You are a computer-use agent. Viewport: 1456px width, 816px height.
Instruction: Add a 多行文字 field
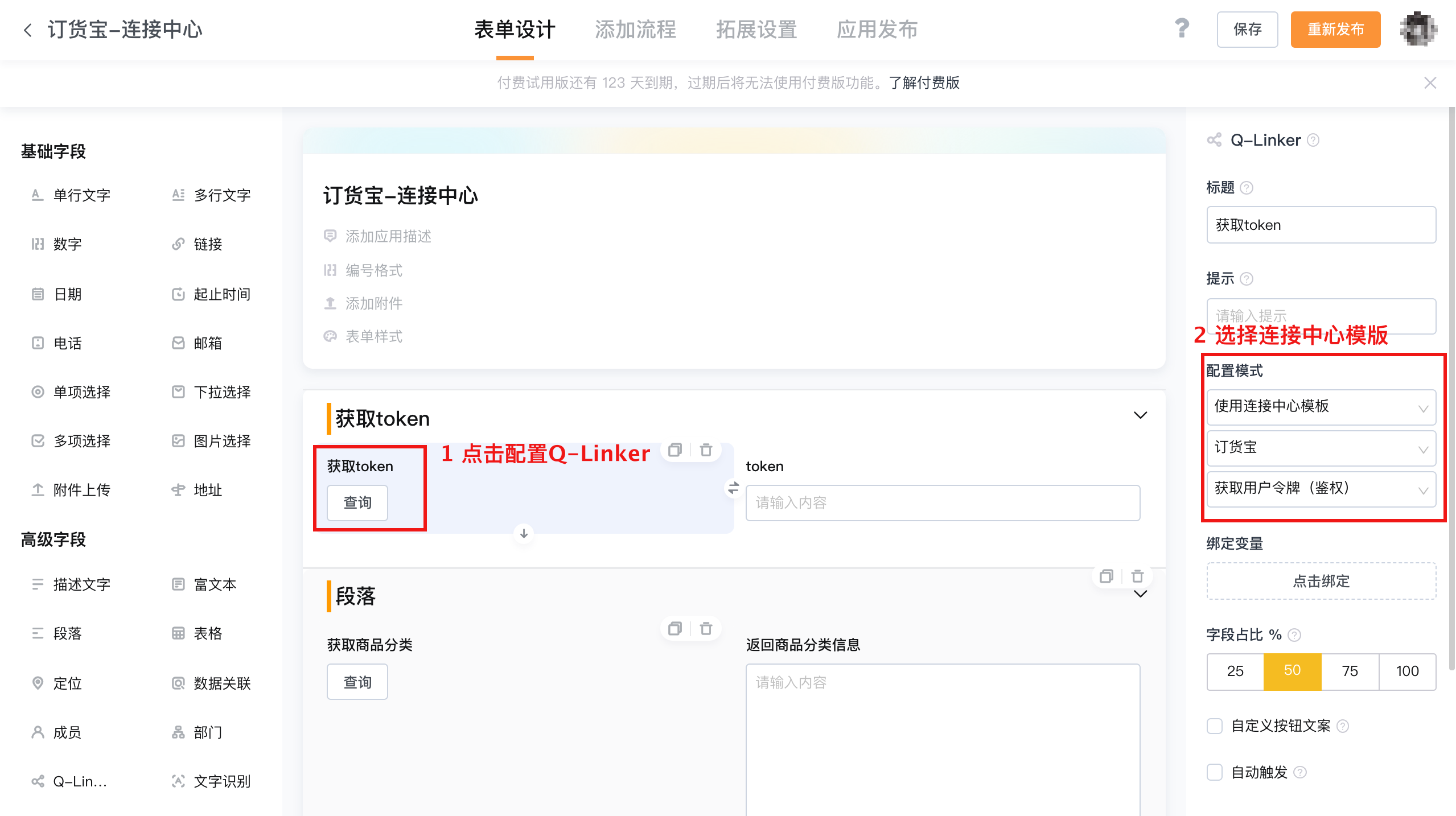[x=211, y=195]
